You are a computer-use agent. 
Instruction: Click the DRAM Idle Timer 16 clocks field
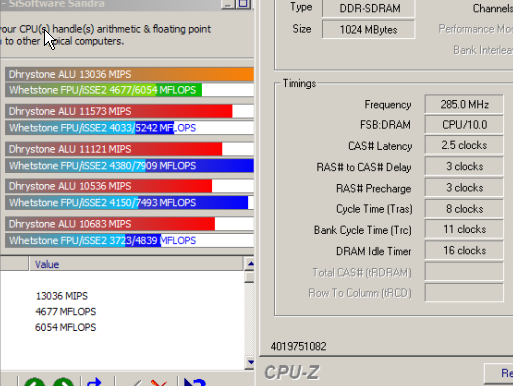464,250
